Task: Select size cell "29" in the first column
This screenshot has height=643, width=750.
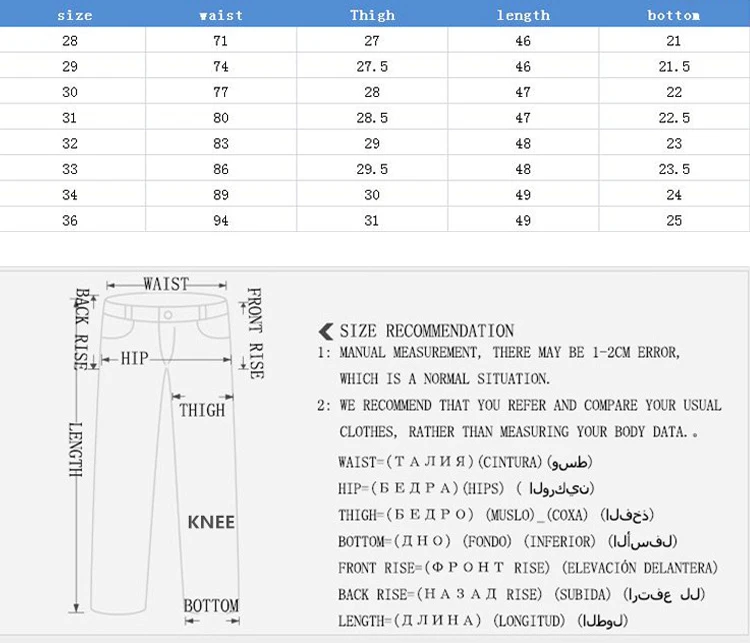Action: pyautogui.click(x=70, y=67)
